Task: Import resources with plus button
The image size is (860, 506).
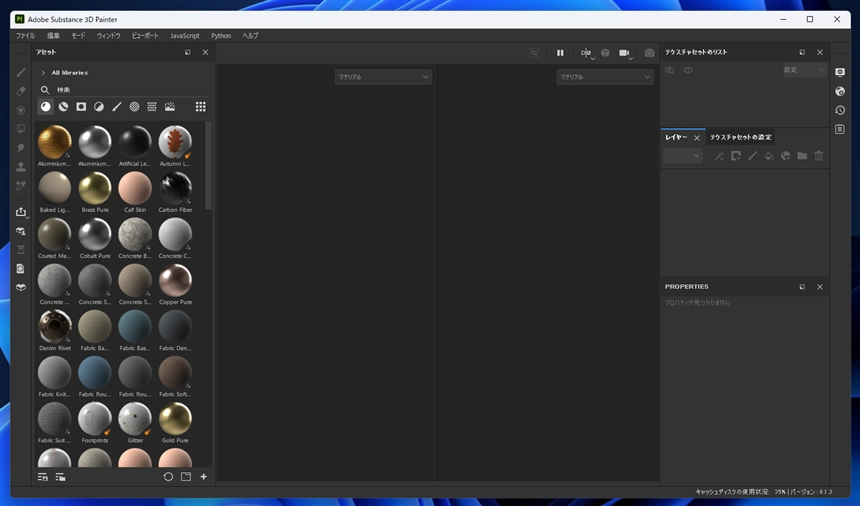Action: pyautogui.click(x=203, y=477)
